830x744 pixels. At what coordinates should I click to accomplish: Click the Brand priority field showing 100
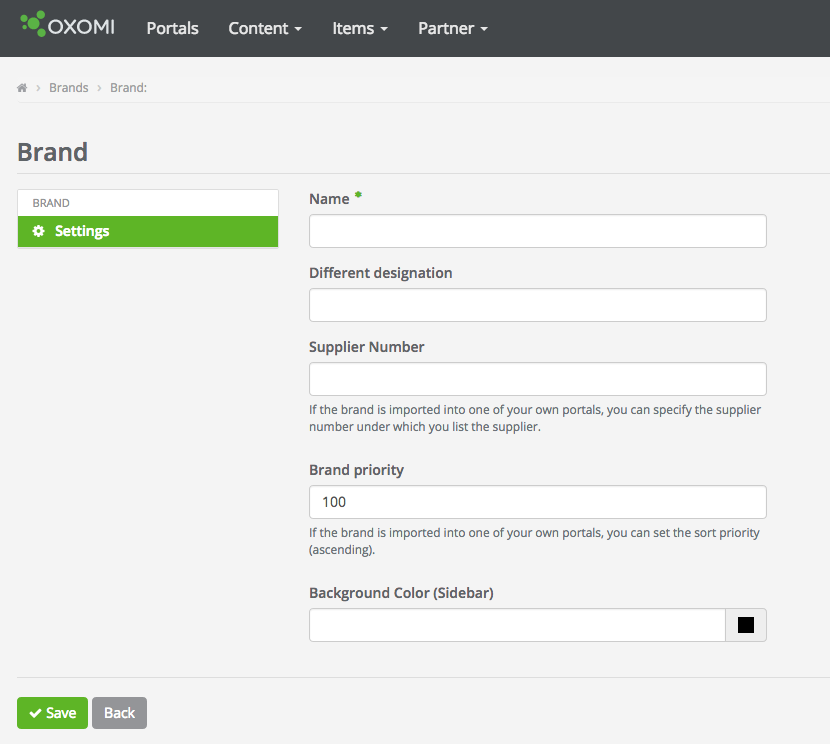pyautogui.click(x=537, y=502)
